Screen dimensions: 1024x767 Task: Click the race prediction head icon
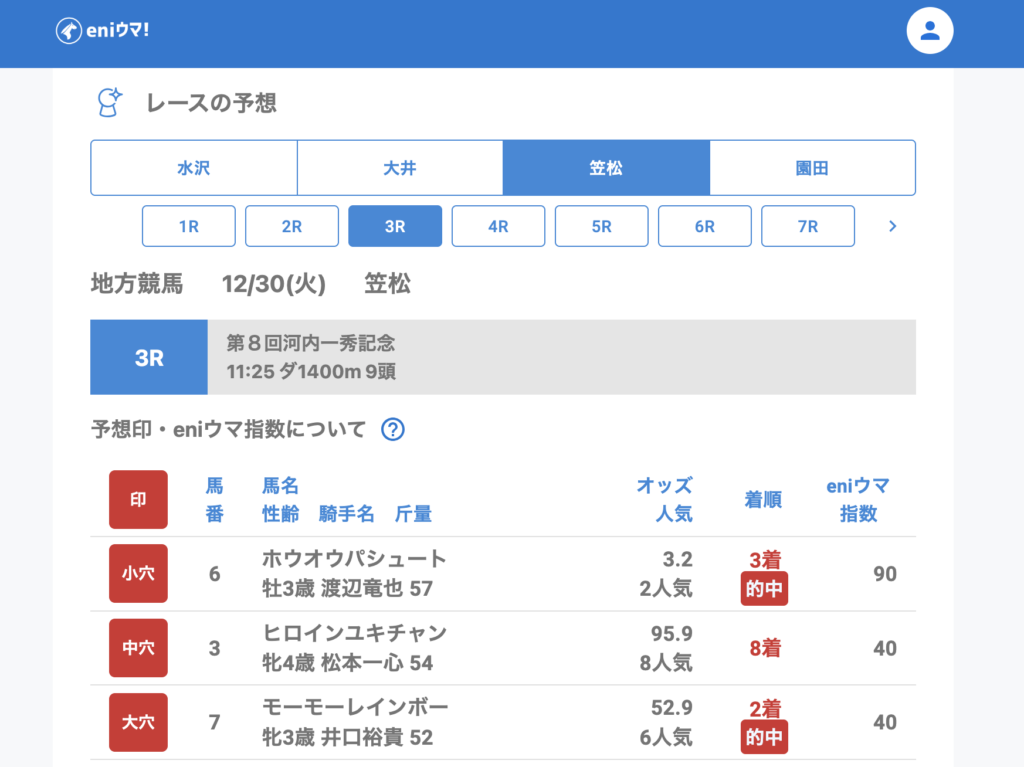click(x=108, y=102)
